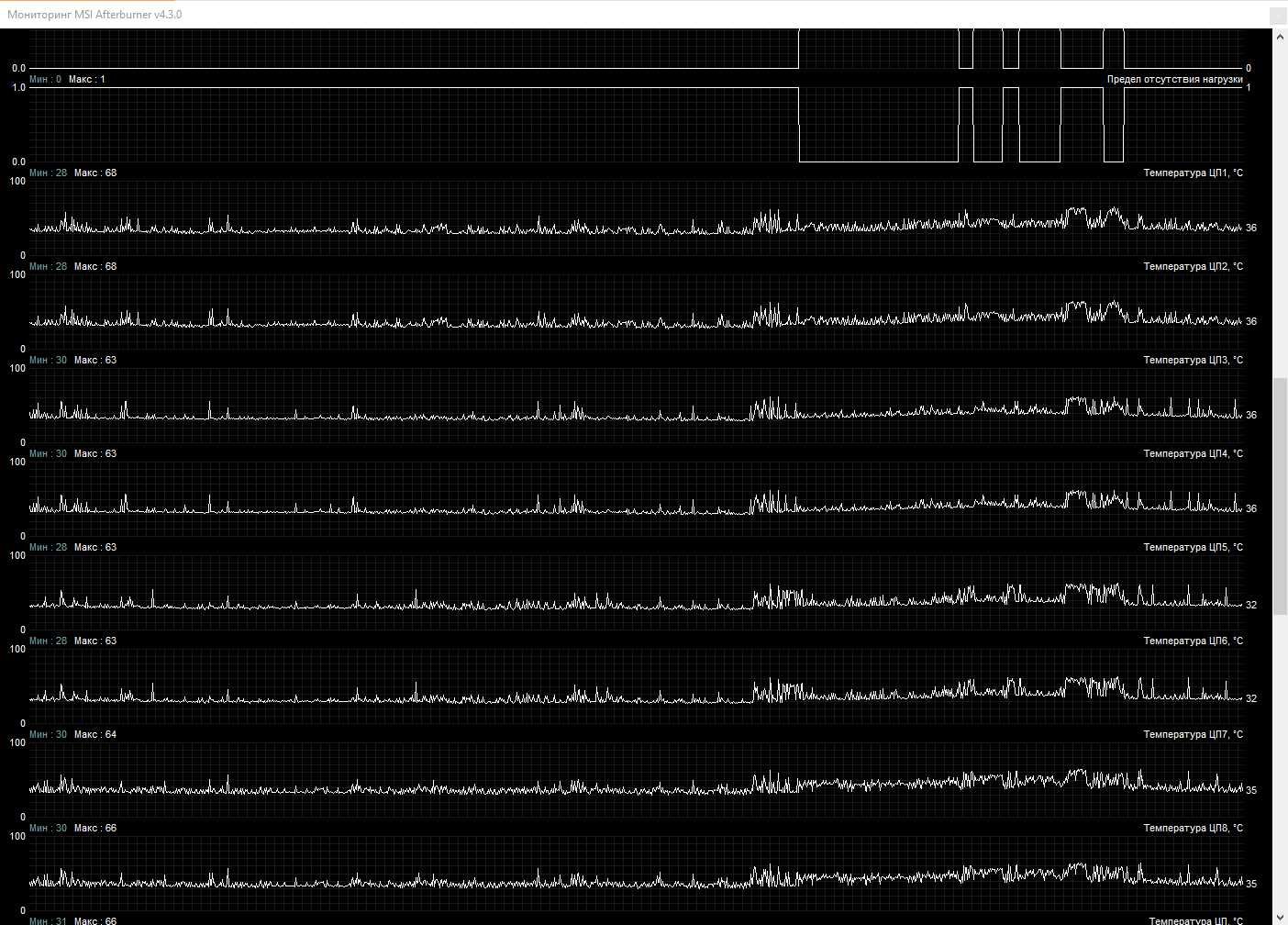
Task: Select the 'Температура ЦП8, °C' label
Action: [1193, 828]
